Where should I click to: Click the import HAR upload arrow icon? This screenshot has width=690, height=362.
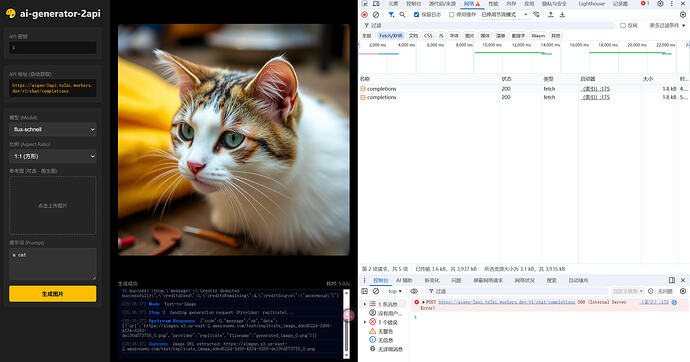point(551,15)
